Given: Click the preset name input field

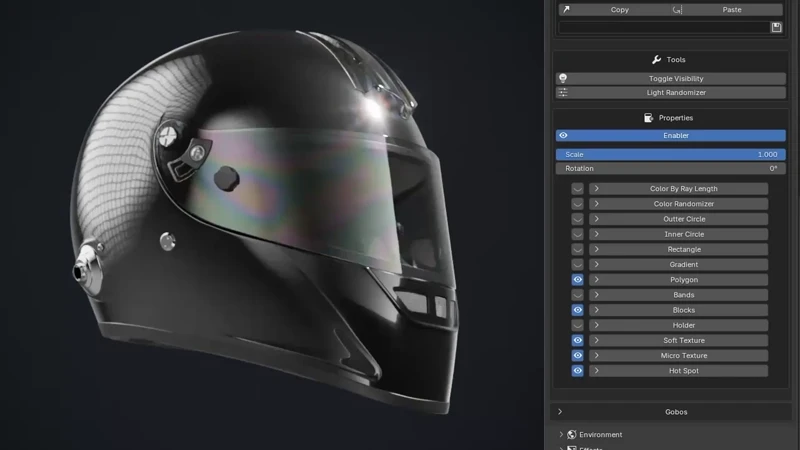Looking at the screenshot, I should click(664, 27).
